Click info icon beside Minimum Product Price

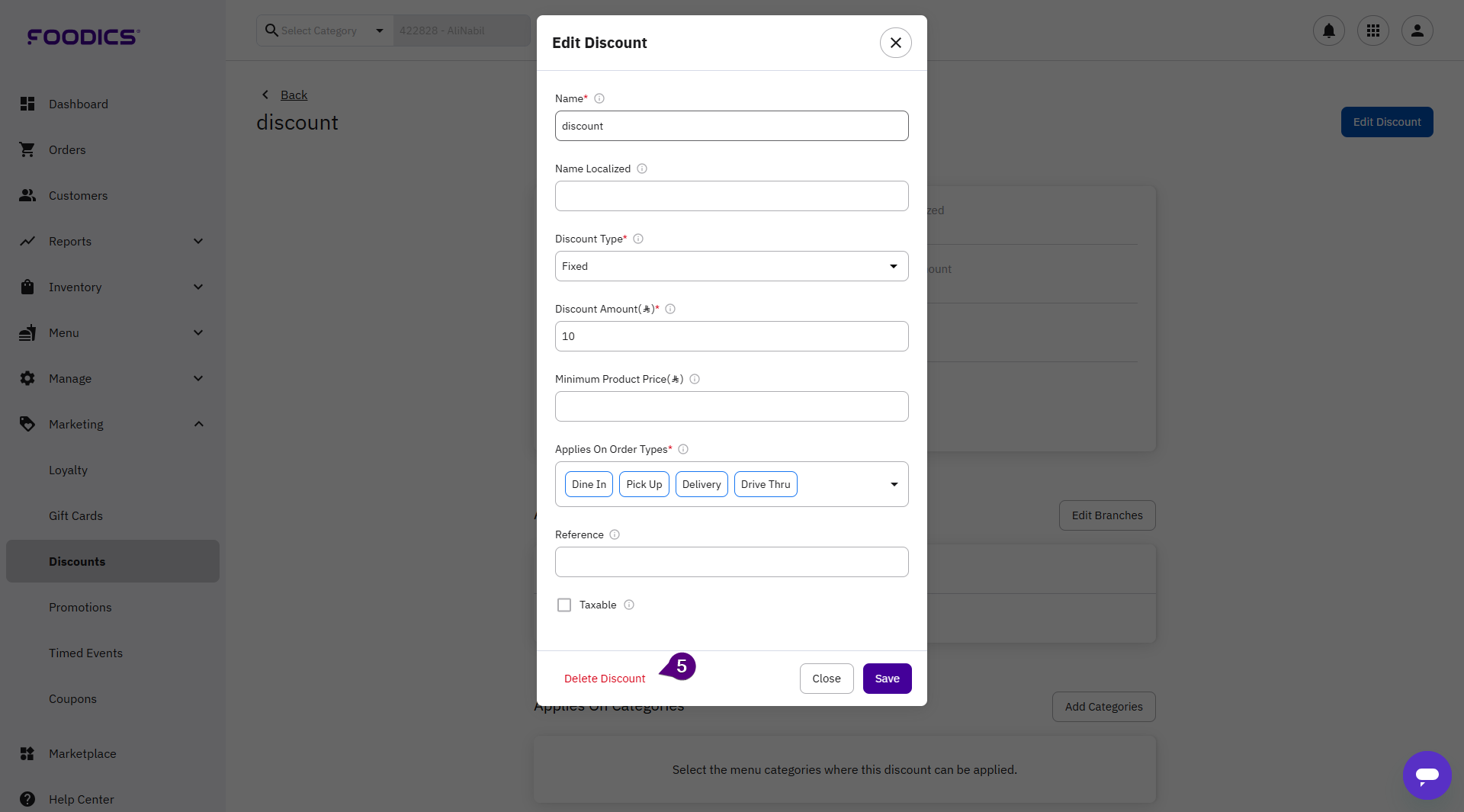pyautogui.click(x=695, y=379)
